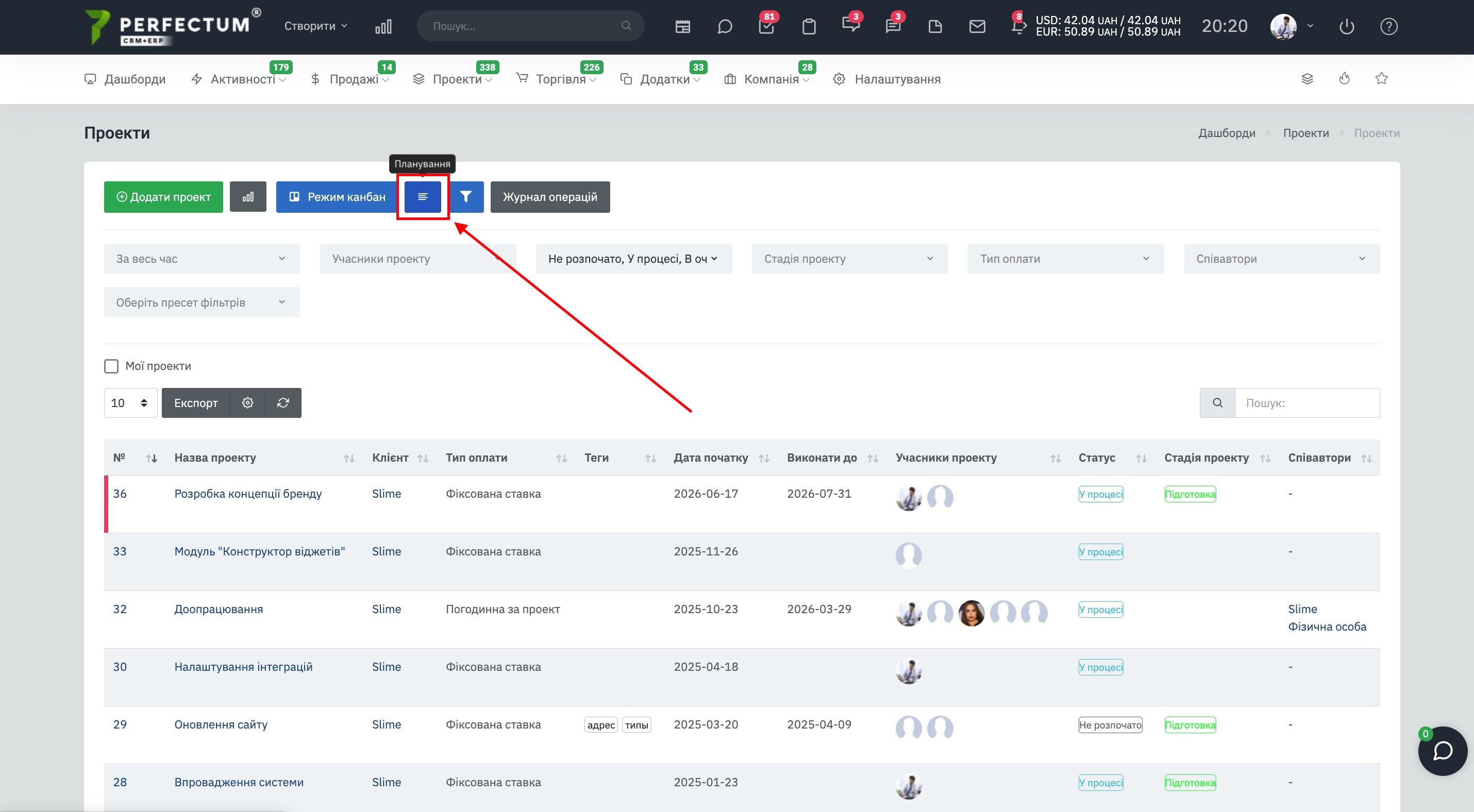
Task: Open the statistics chart button beside Add project
Action: [248, 197]
